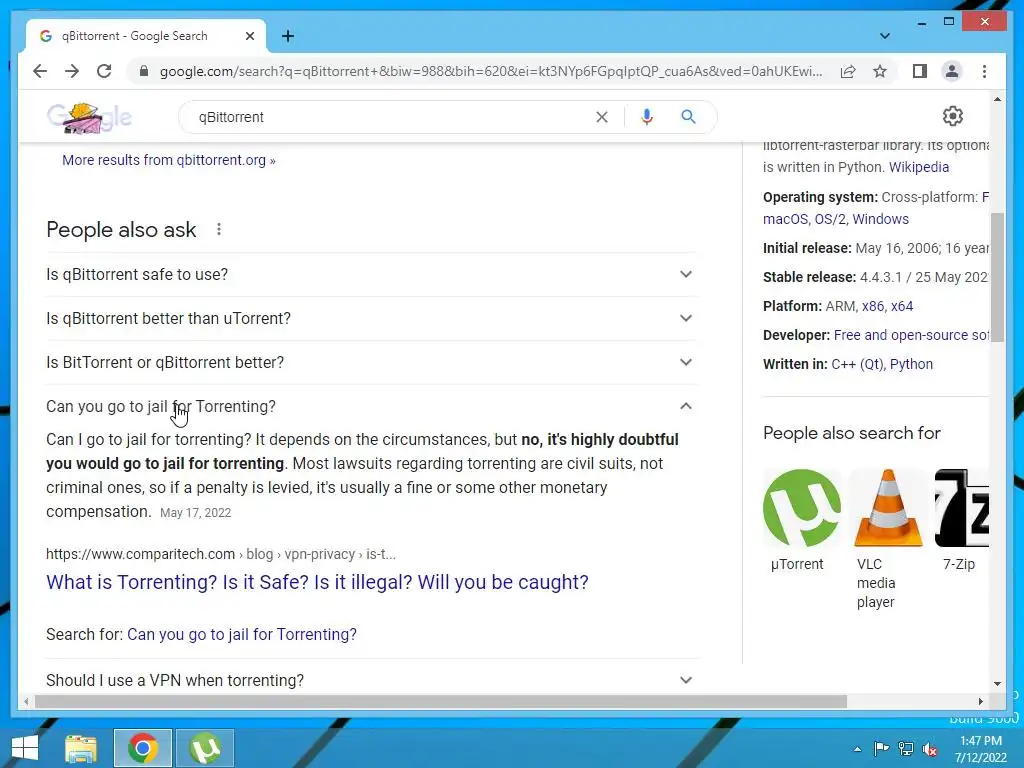Search for 'Can you go to jail for Torrenting?' link
The height and width of the screenshot is (768, 1024).
tap(242, 634)
